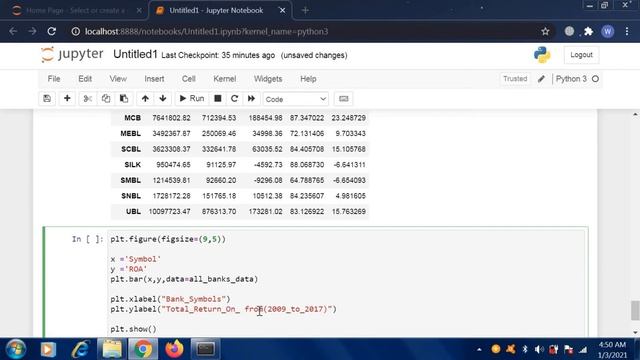Click the Python 3 kernel status circle
The image size is (640, 360).
[x=595, y=79]
